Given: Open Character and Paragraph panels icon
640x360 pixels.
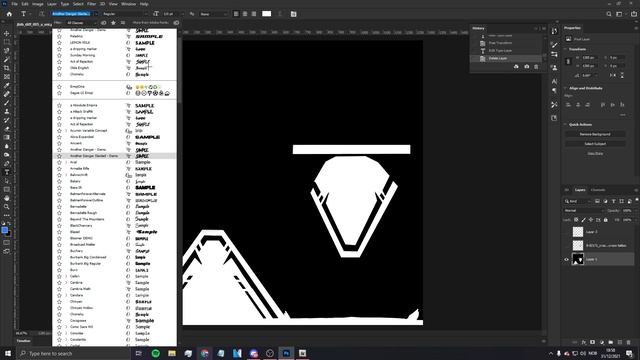Looking at the screenshot, I should tap(293, 14).
